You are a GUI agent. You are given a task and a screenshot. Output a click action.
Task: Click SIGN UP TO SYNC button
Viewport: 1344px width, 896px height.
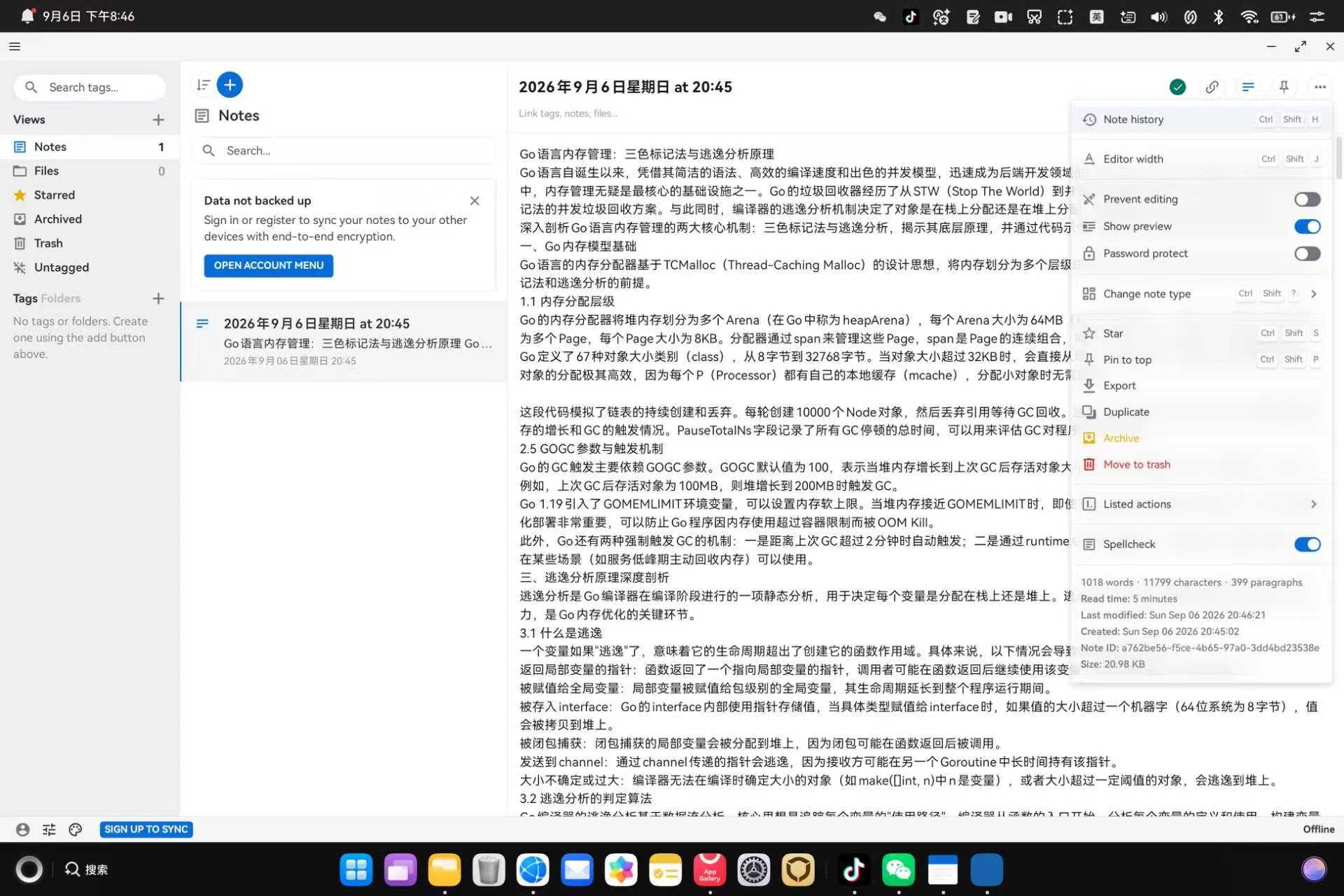[146, 829]
